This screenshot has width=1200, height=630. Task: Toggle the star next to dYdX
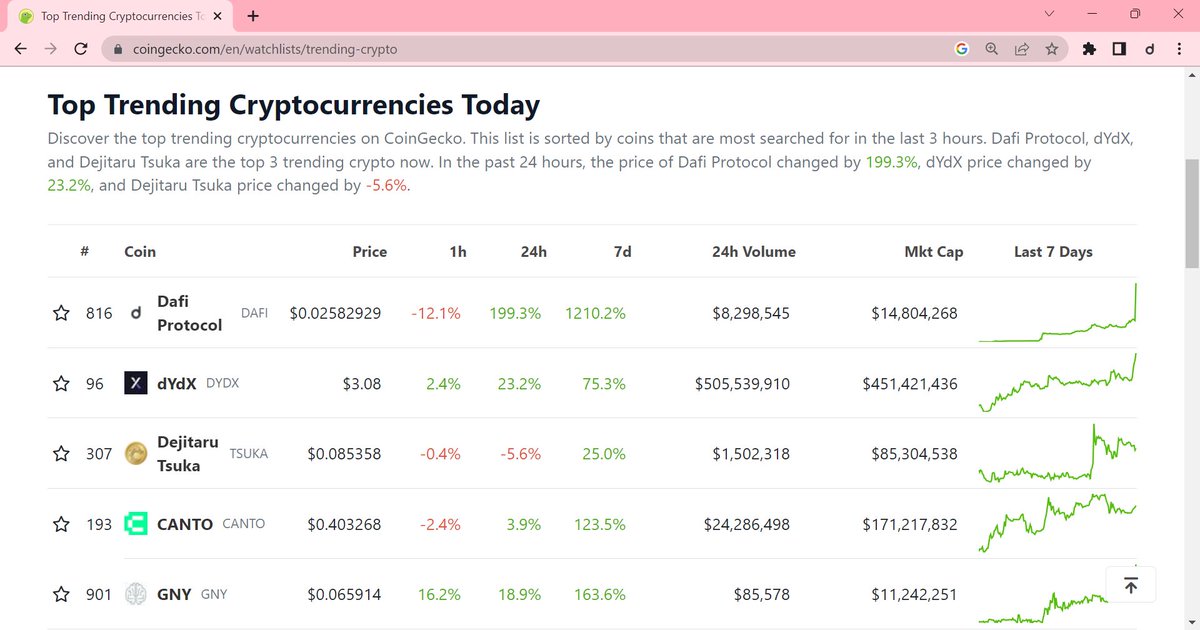pos(61,383)
